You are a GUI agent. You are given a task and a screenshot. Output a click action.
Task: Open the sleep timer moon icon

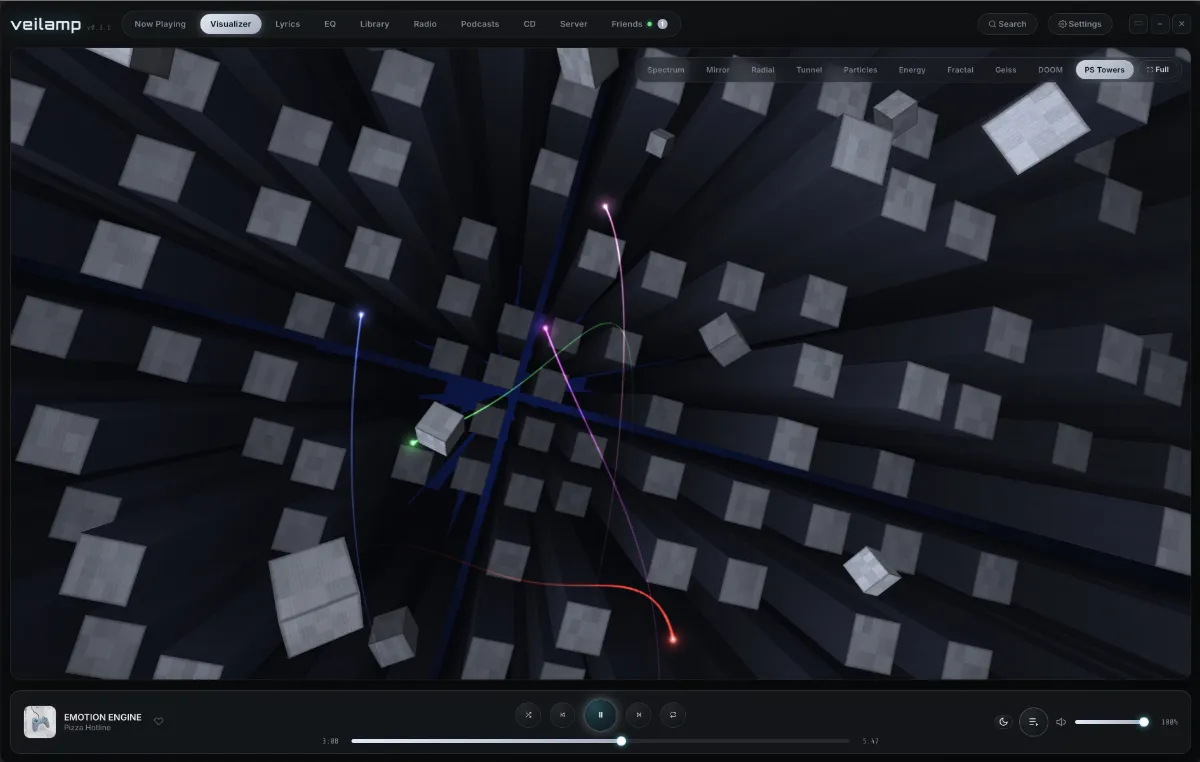coord(1003,722)
